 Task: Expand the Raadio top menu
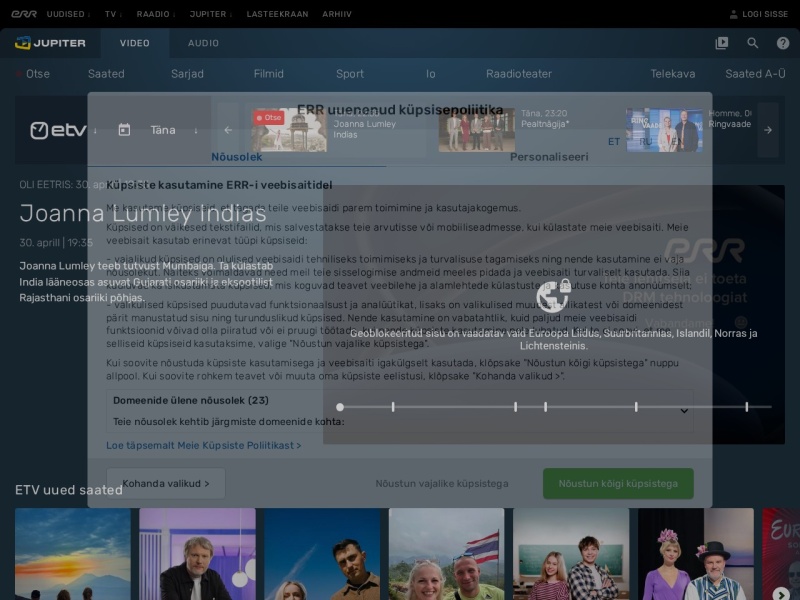coord(156,14)
